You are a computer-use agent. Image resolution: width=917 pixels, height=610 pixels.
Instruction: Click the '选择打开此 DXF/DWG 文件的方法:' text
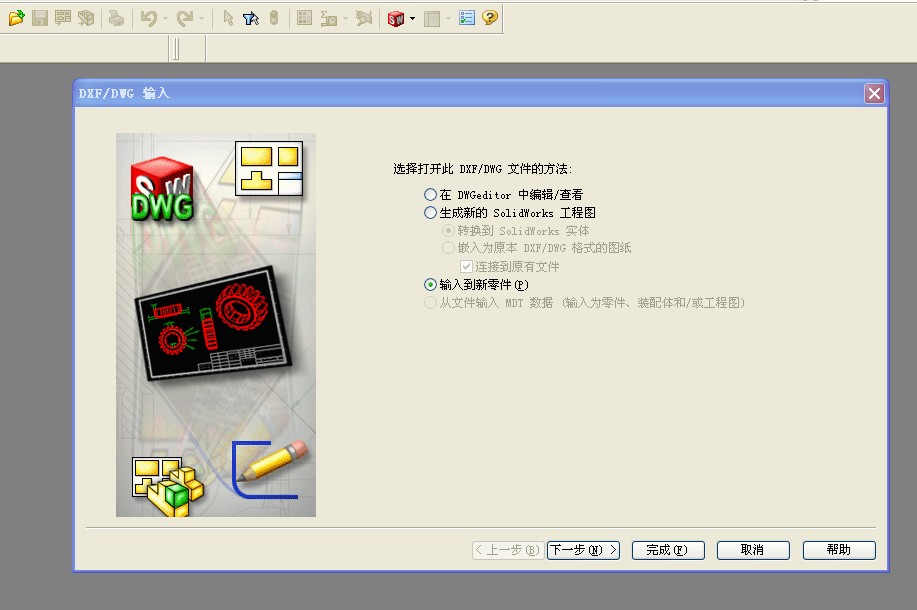pos(482,169)
